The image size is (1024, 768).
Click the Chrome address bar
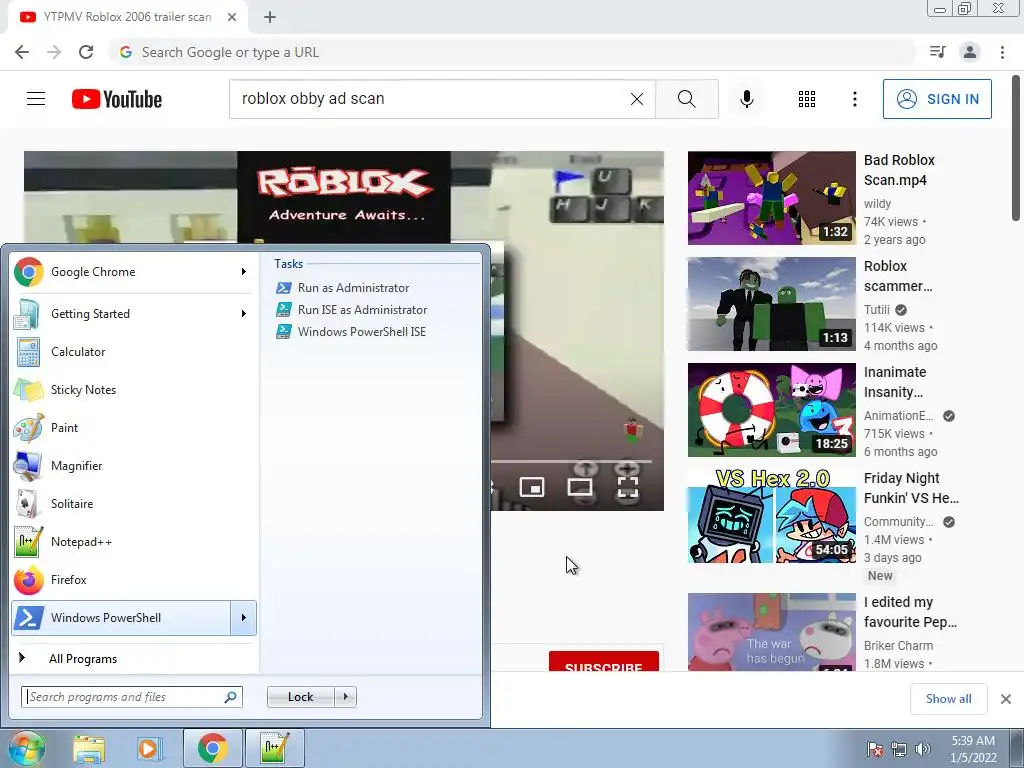[x=512, y=52]
